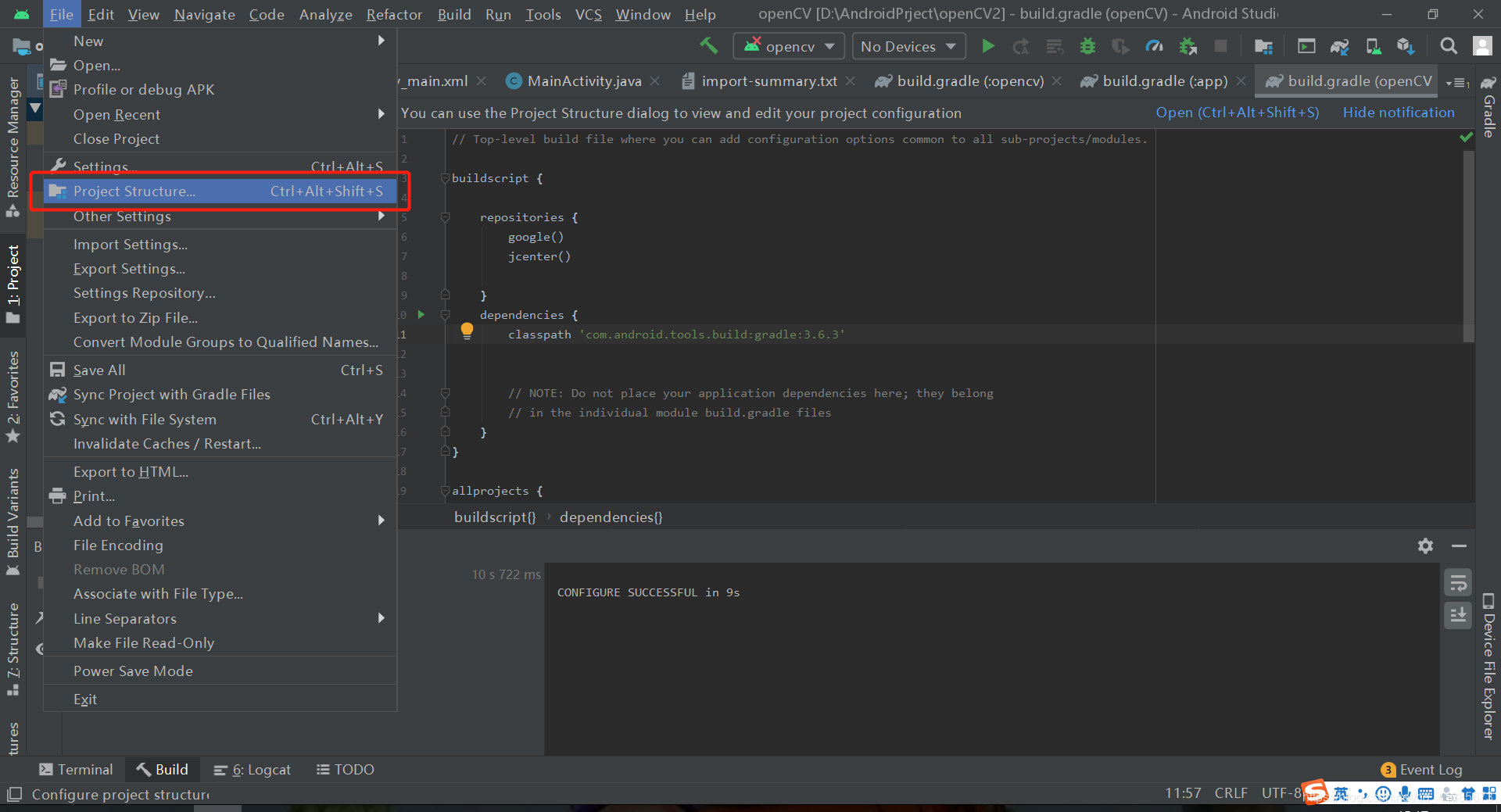Run the app with the green Run icon

pyautogui.click(x=987, y=46)
